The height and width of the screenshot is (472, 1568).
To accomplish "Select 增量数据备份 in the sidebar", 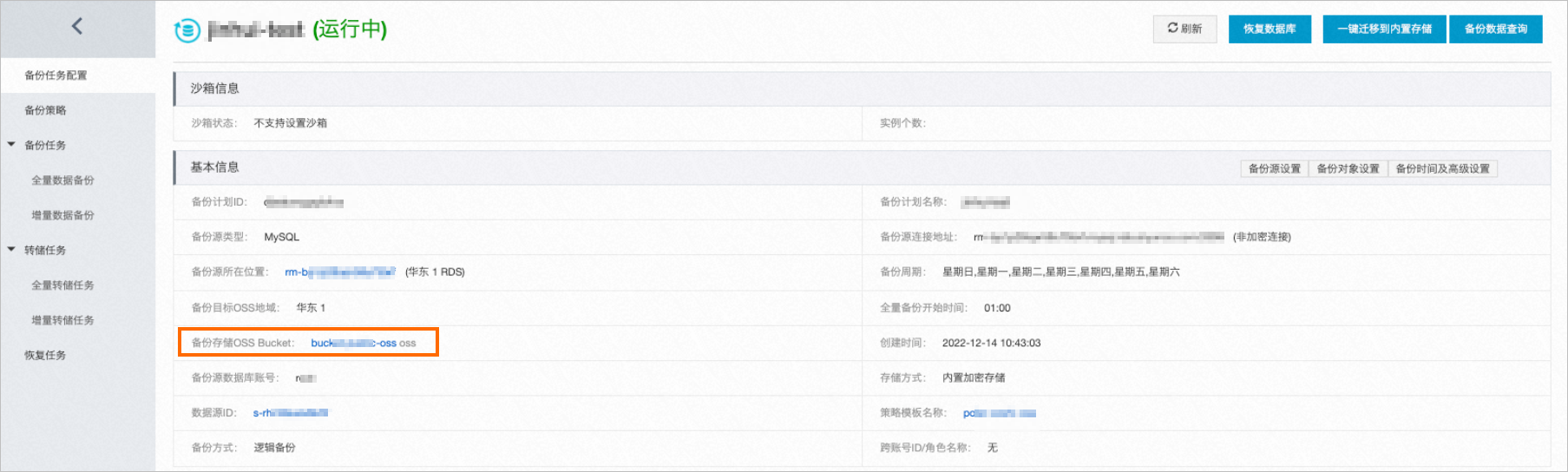I will [62, 215].
